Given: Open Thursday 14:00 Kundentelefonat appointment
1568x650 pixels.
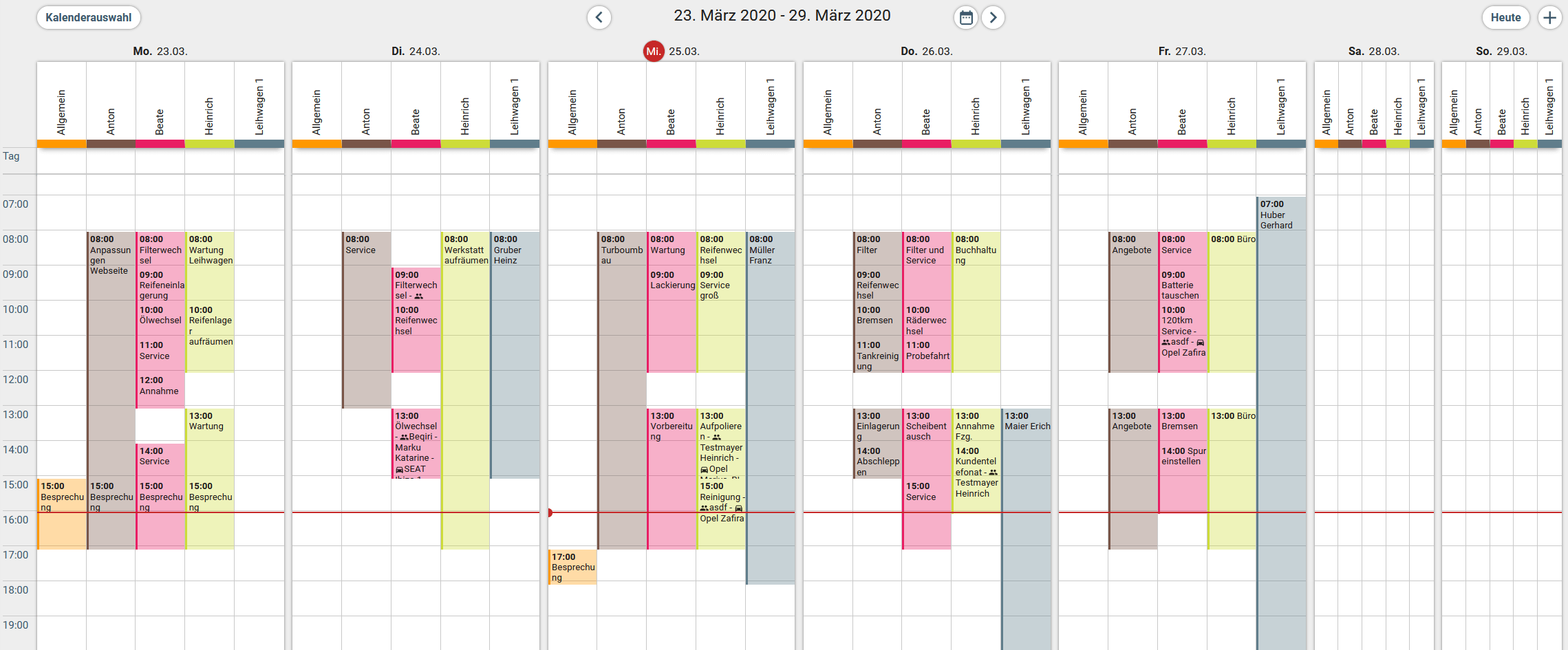Looking at the screenshot, I should pyautogui.click(x=976, y=477).
